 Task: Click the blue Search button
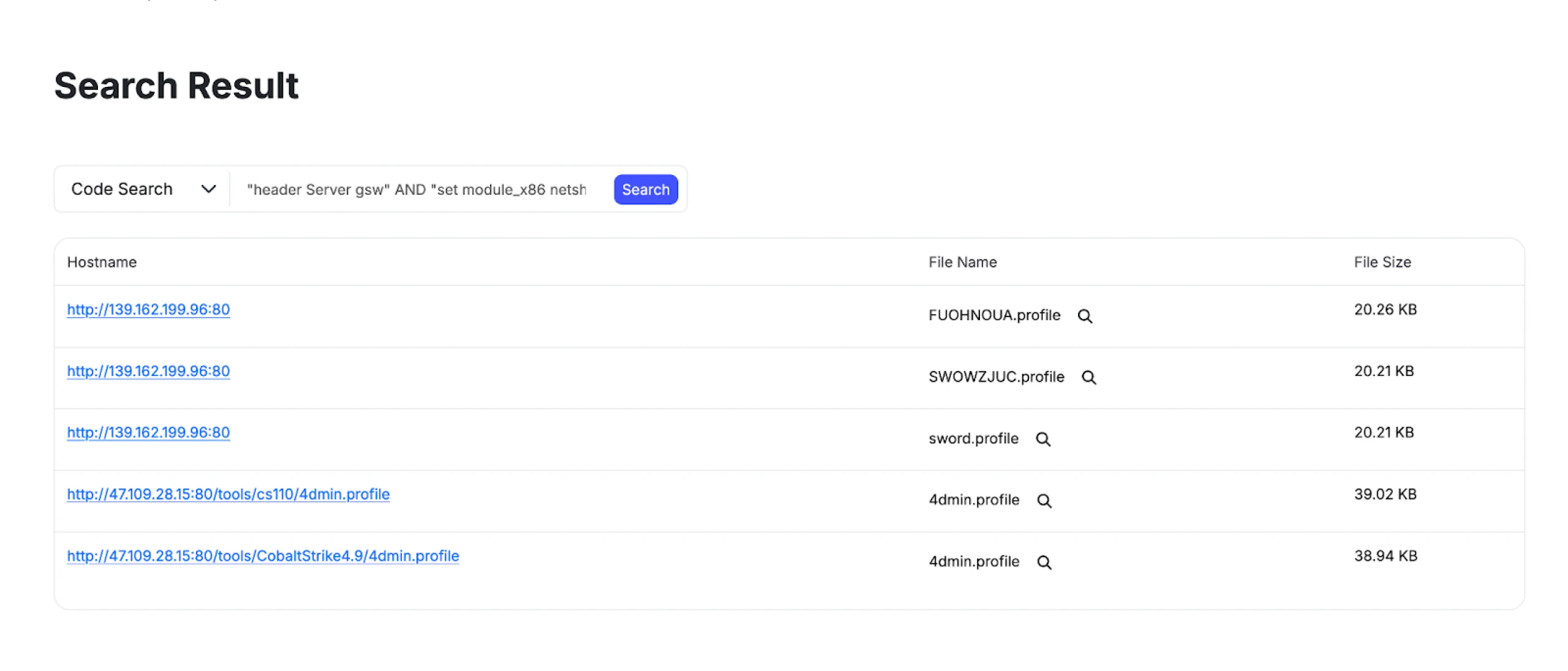coord(646,190)
